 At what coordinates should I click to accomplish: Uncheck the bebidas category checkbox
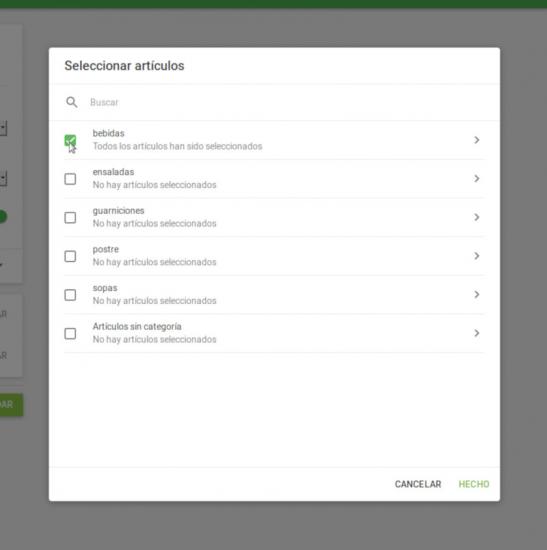(70, 140)
